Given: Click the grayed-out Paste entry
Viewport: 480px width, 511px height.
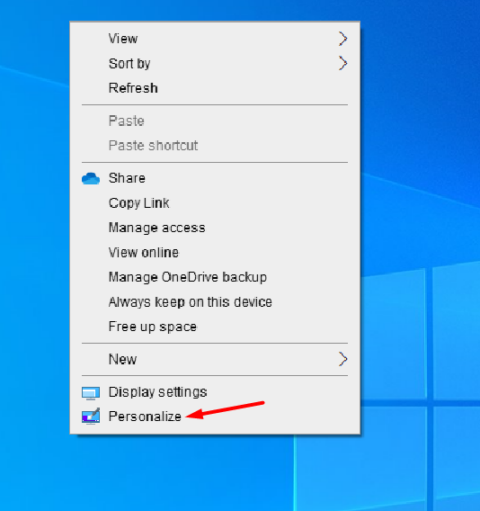Looking at the screenshot, I should tap(215, 121).
